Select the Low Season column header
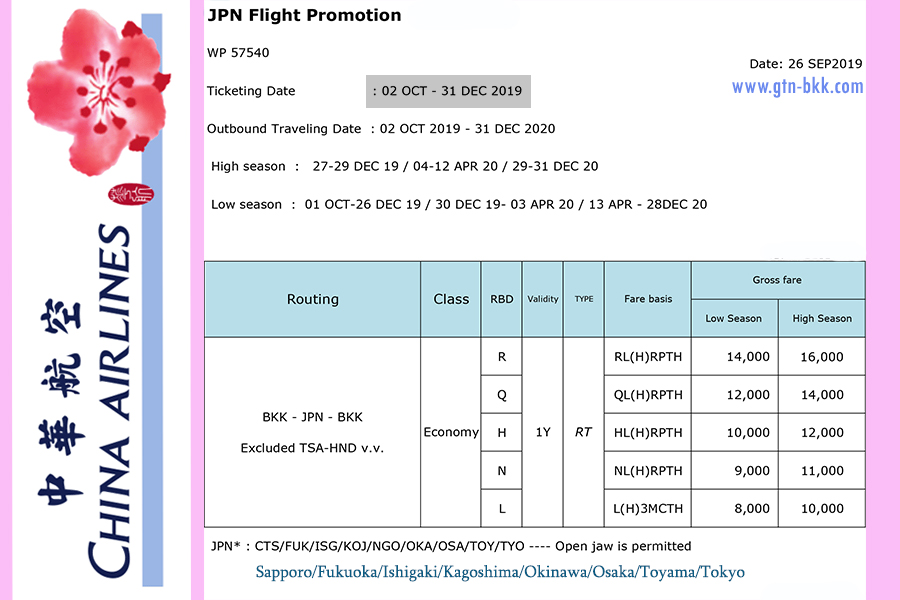Screen dimensions: 900x600 [x=733, y=319]
